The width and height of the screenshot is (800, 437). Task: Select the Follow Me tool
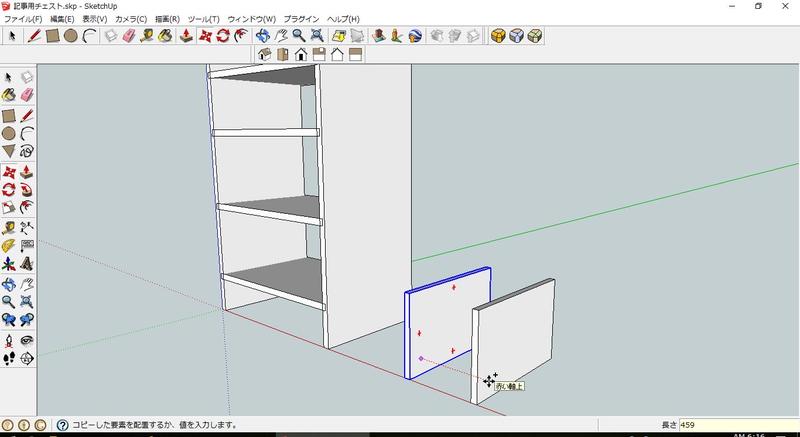pos(27,189)
